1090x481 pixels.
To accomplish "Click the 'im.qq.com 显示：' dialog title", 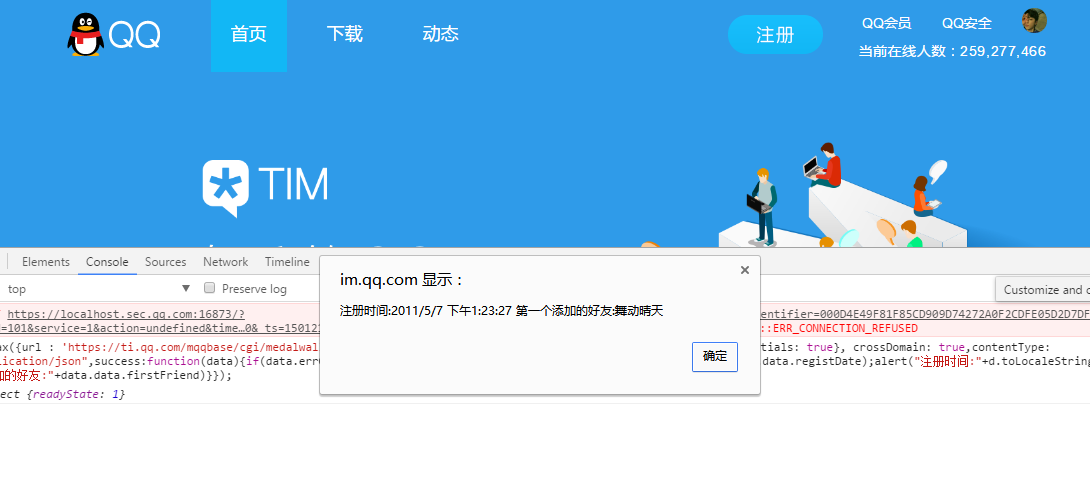I will [x=401, y=280].
